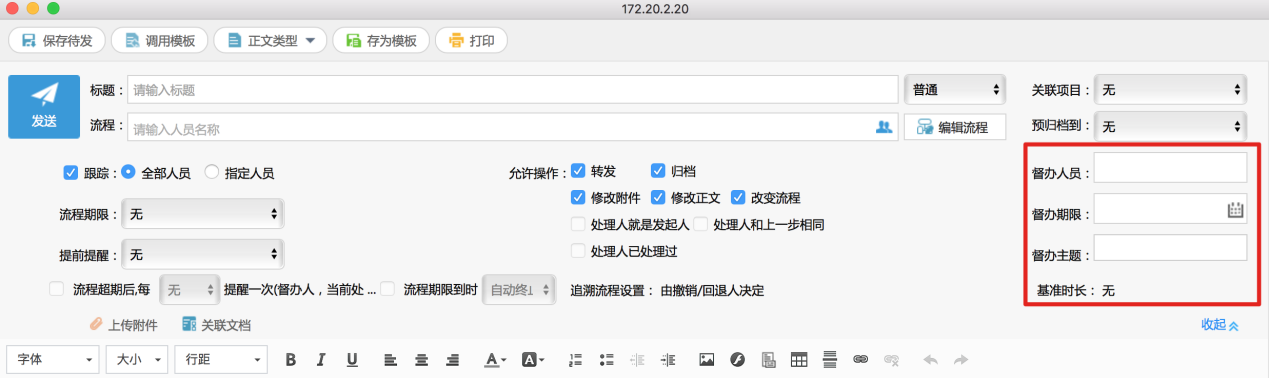1269x378 pixels.
Task: Click the insert image icon
Action: (706, 359)
